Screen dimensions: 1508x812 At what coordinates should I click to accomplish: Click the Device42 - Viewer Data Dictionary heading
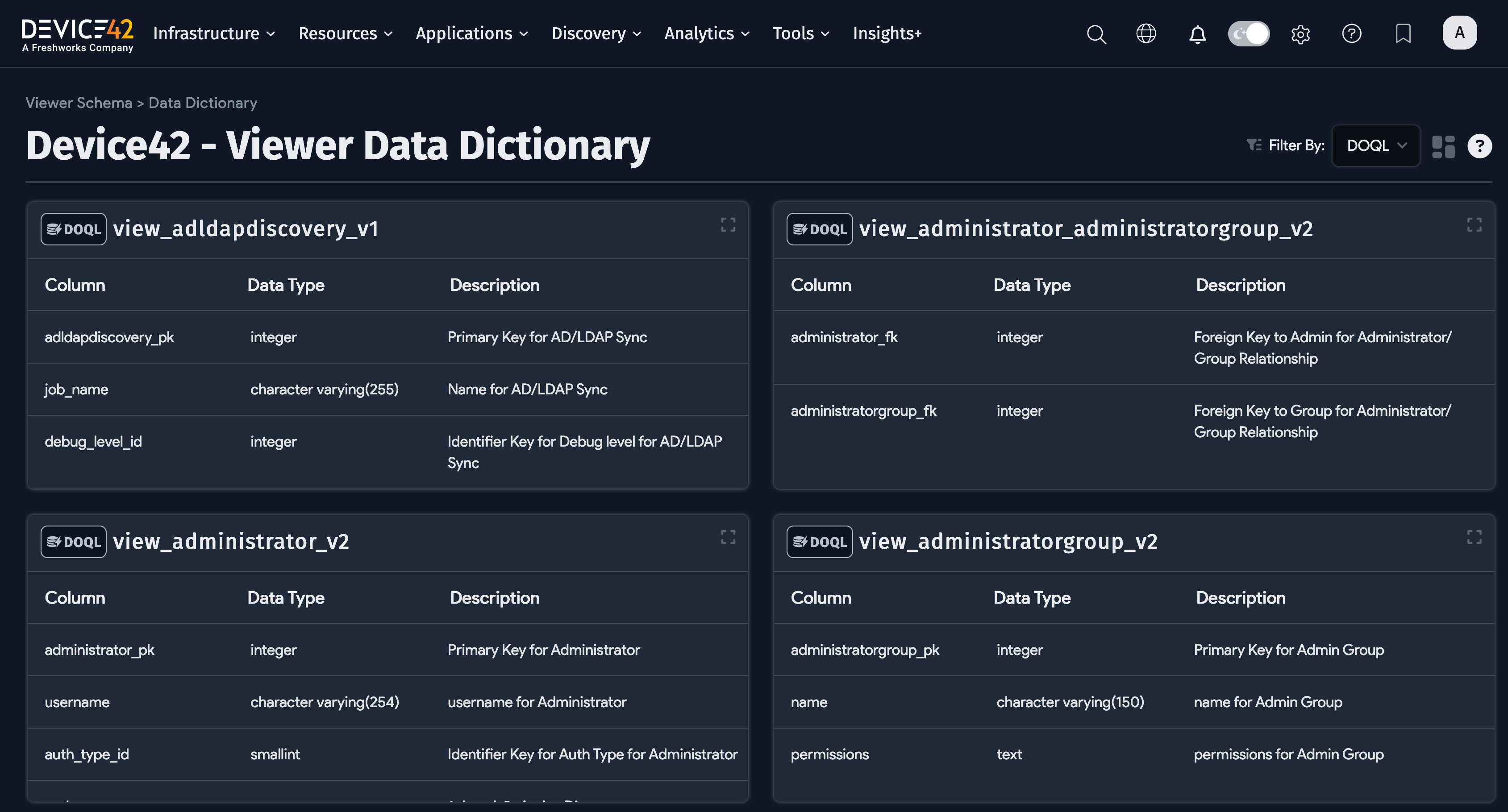click(x=338, y=145)
